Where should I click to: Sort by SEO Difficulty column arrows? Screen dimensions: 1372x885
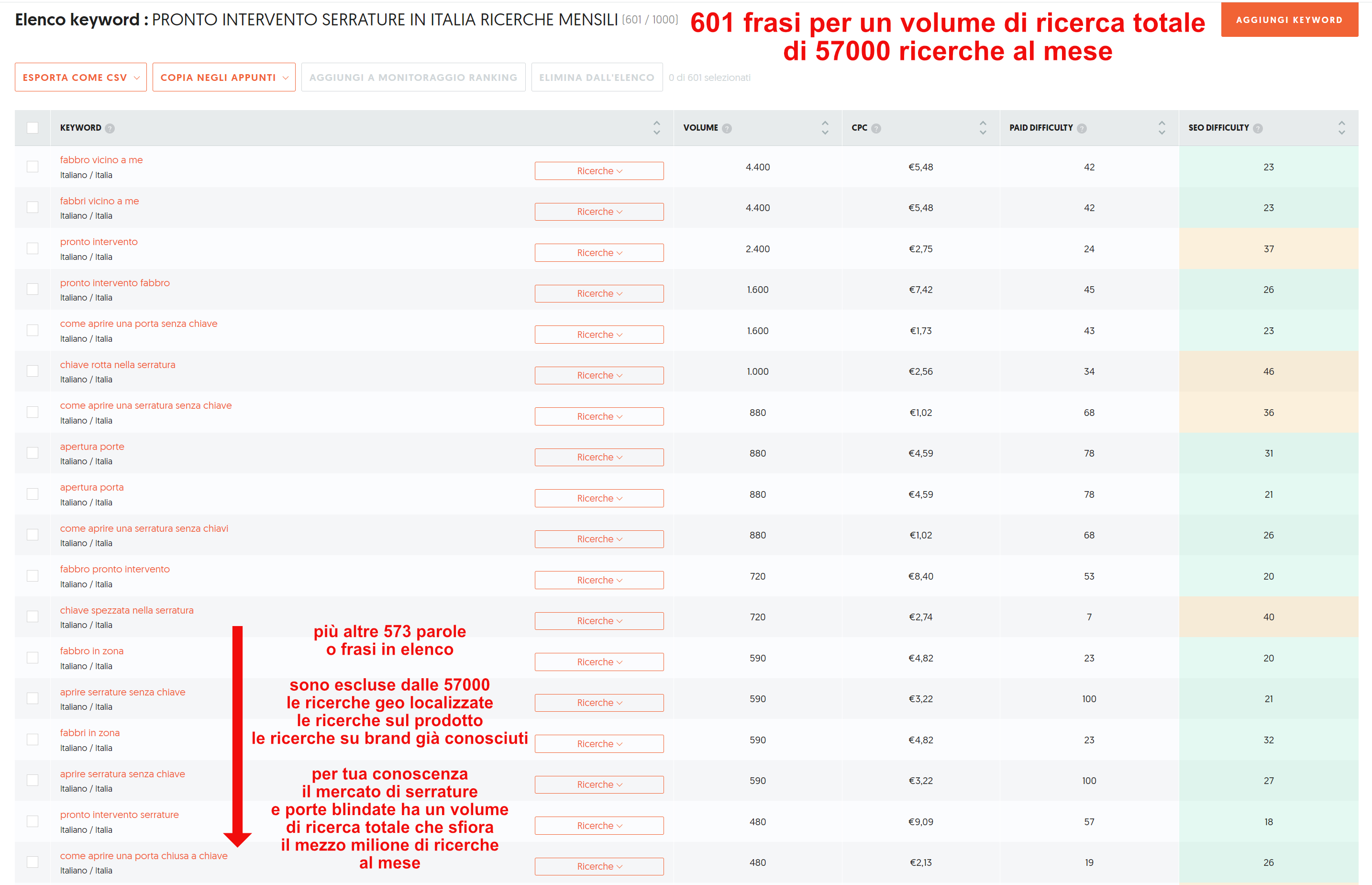1341,128
